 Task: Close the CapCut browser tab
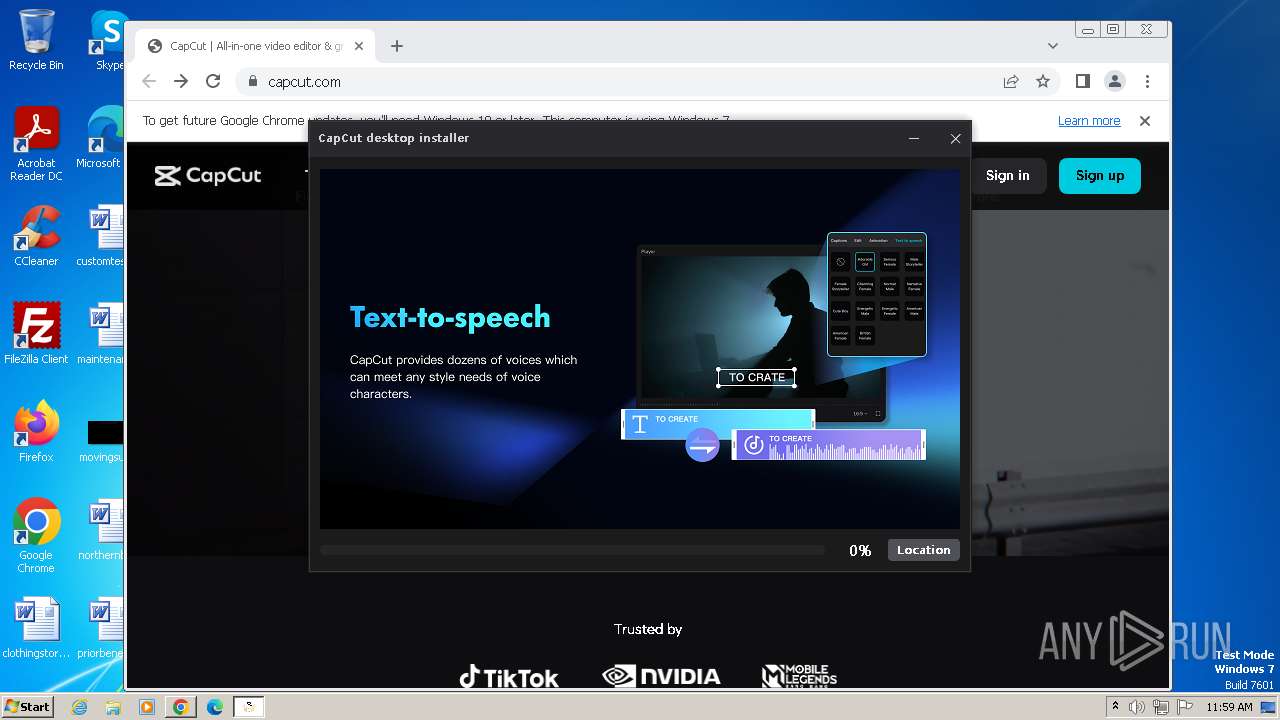pyautogui.click(x=360, y=46)
